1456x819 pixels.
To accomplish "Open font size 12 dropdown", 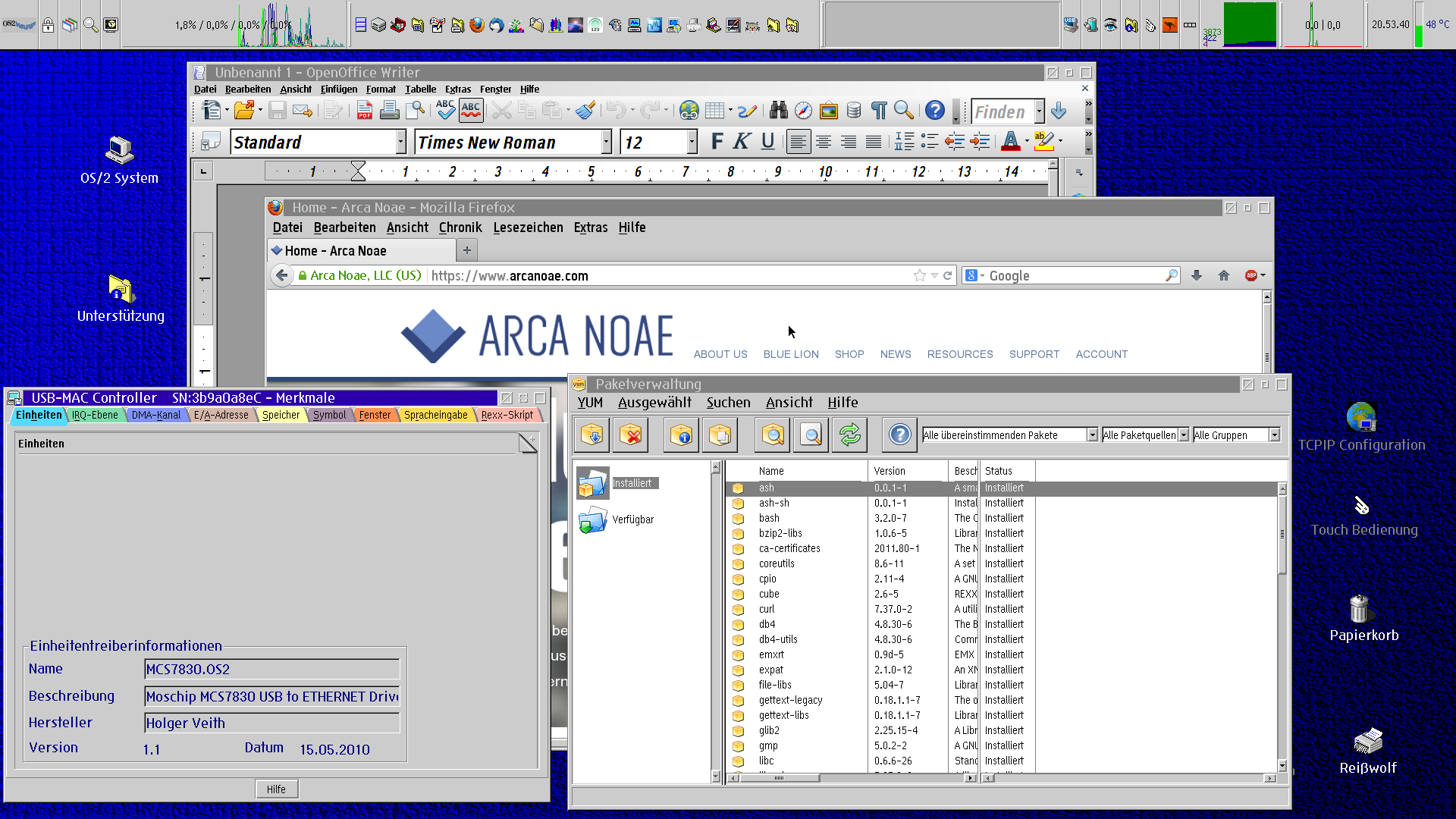I will coord(692,143).
